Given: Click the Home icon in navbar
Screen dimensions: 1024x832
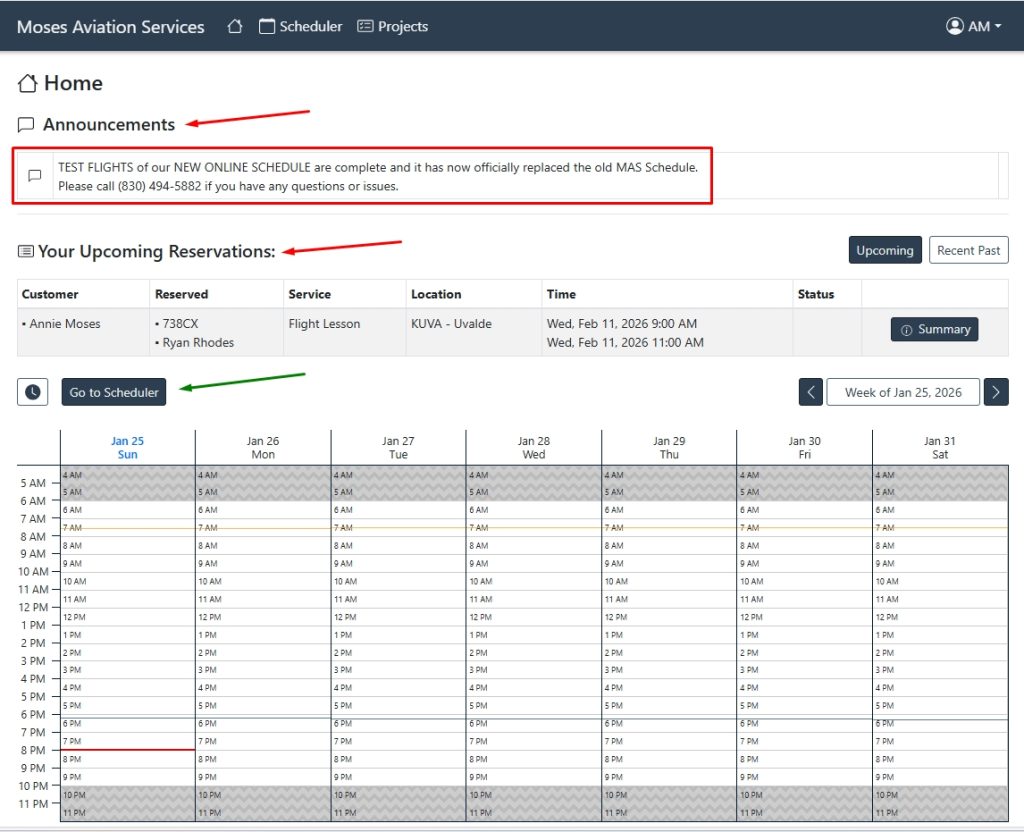Looking at the screenshot, I should pyautogui.click(x=235, y=27).
